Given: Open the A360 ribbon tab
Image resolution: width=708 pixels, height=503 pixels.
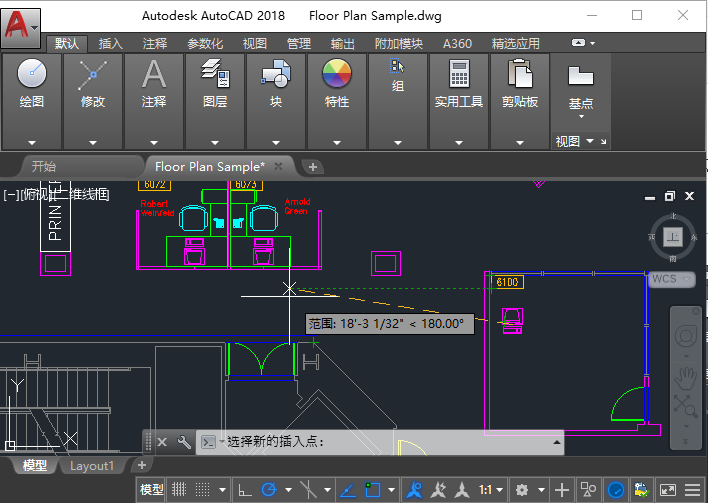Looking at the screenshot, I should [x=457, y=44].
